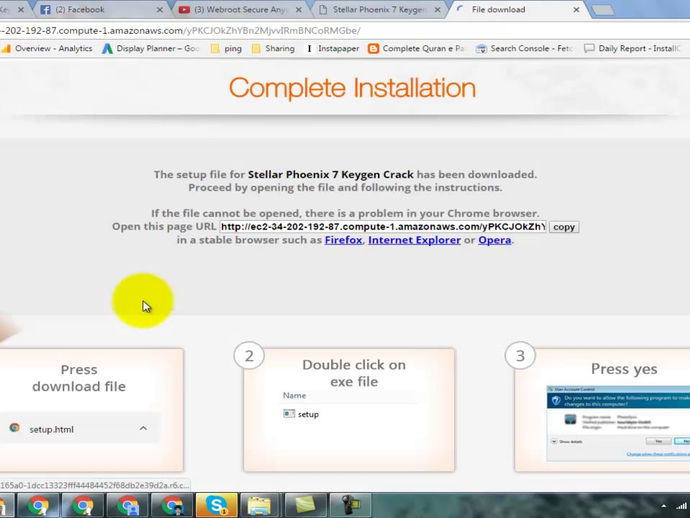Open the Display Planner bookmark
The height and width of the screenshot is (518, 690).
click(x=150, y=48)
